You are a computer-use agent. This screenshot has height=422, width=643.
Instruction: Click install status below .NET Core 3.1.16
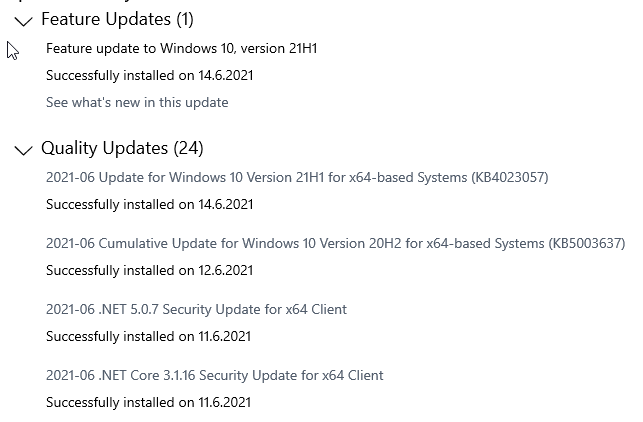click(148, 402)
